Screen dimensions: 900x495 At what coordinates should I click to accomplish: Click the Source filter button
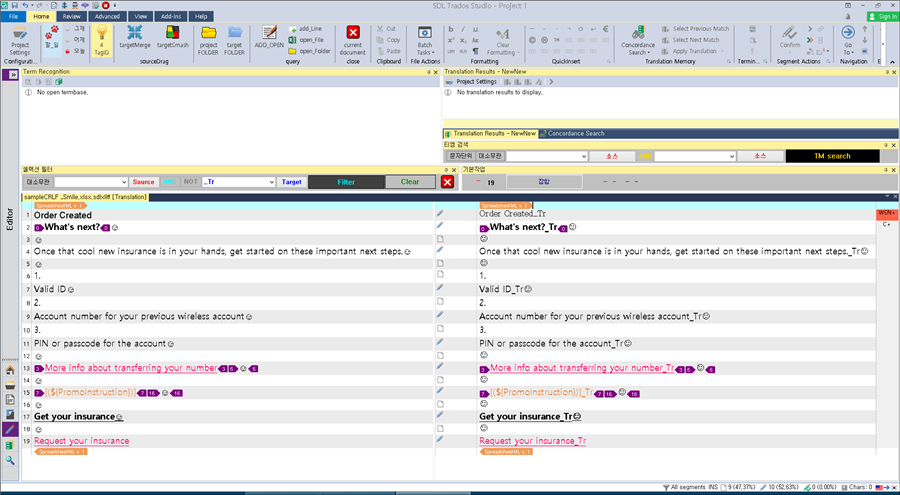click(143, 181)
